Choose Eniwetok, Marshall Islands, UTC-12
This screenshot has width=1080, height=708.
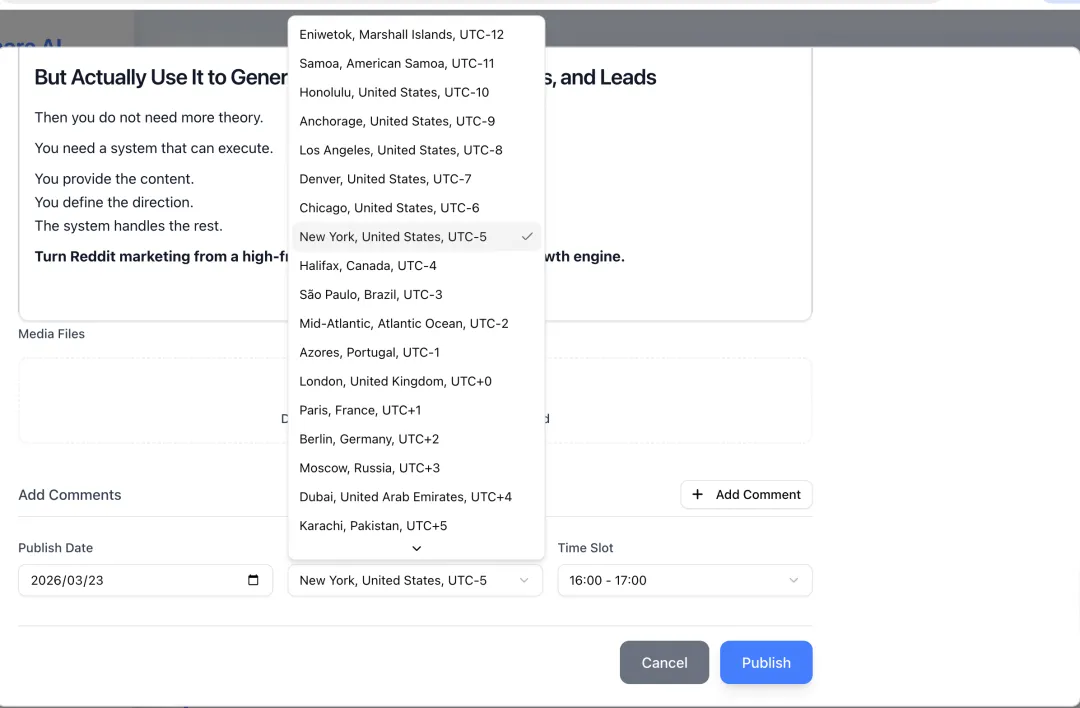(416, 34)
